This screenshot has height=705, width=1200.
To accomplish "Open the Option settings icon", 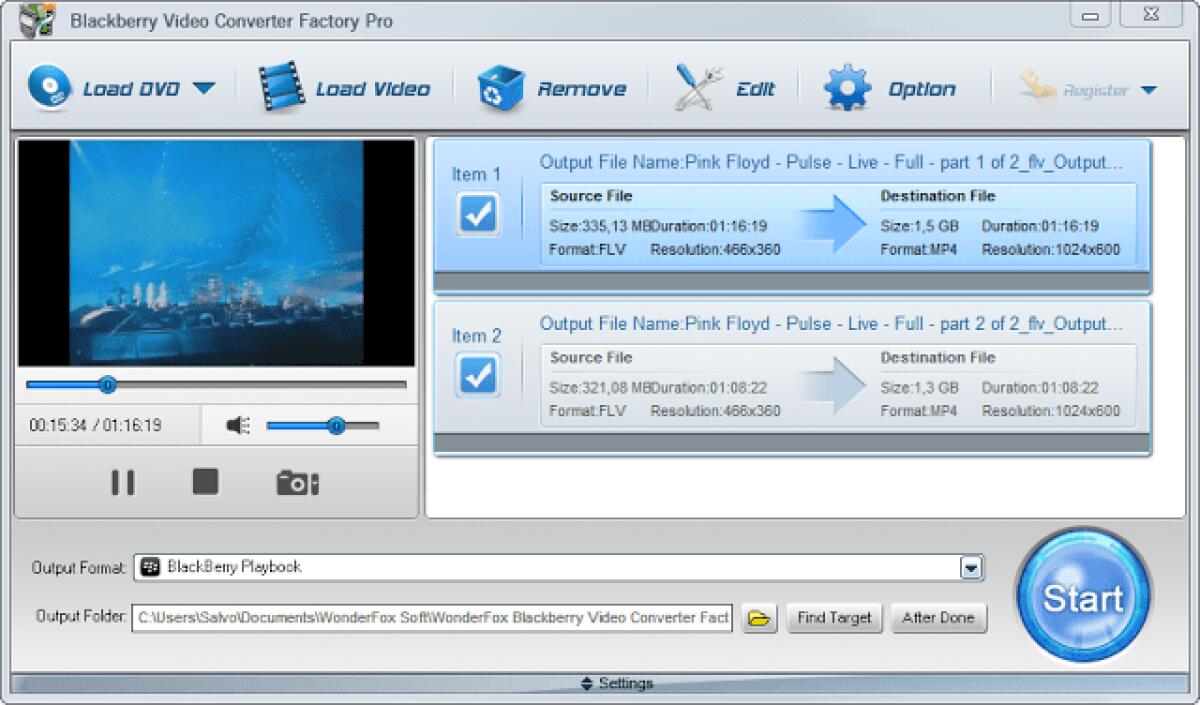I will (x=846, y=87).
